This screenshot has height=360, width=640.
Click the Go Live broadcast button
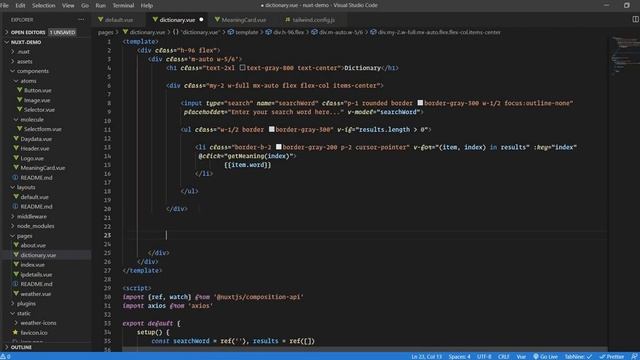(x=545, y=356)
